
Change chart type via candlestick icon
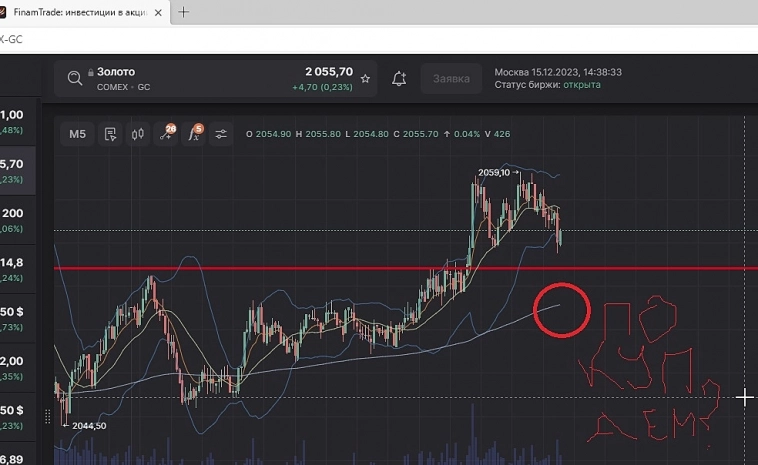138,134
